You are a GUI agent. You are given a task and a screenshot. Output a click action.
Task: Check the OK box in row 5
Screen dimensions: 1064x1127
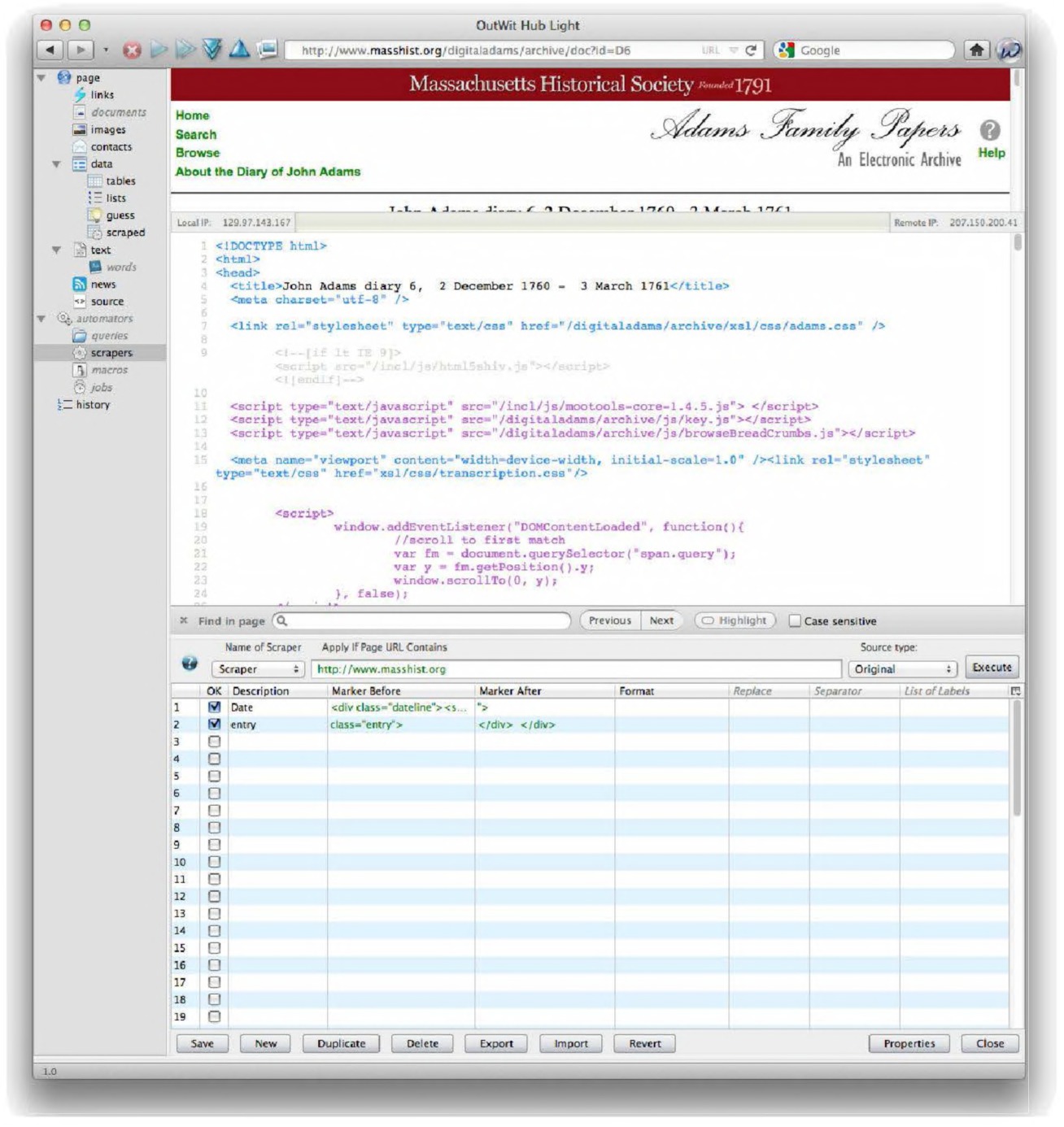coord(214,776)
